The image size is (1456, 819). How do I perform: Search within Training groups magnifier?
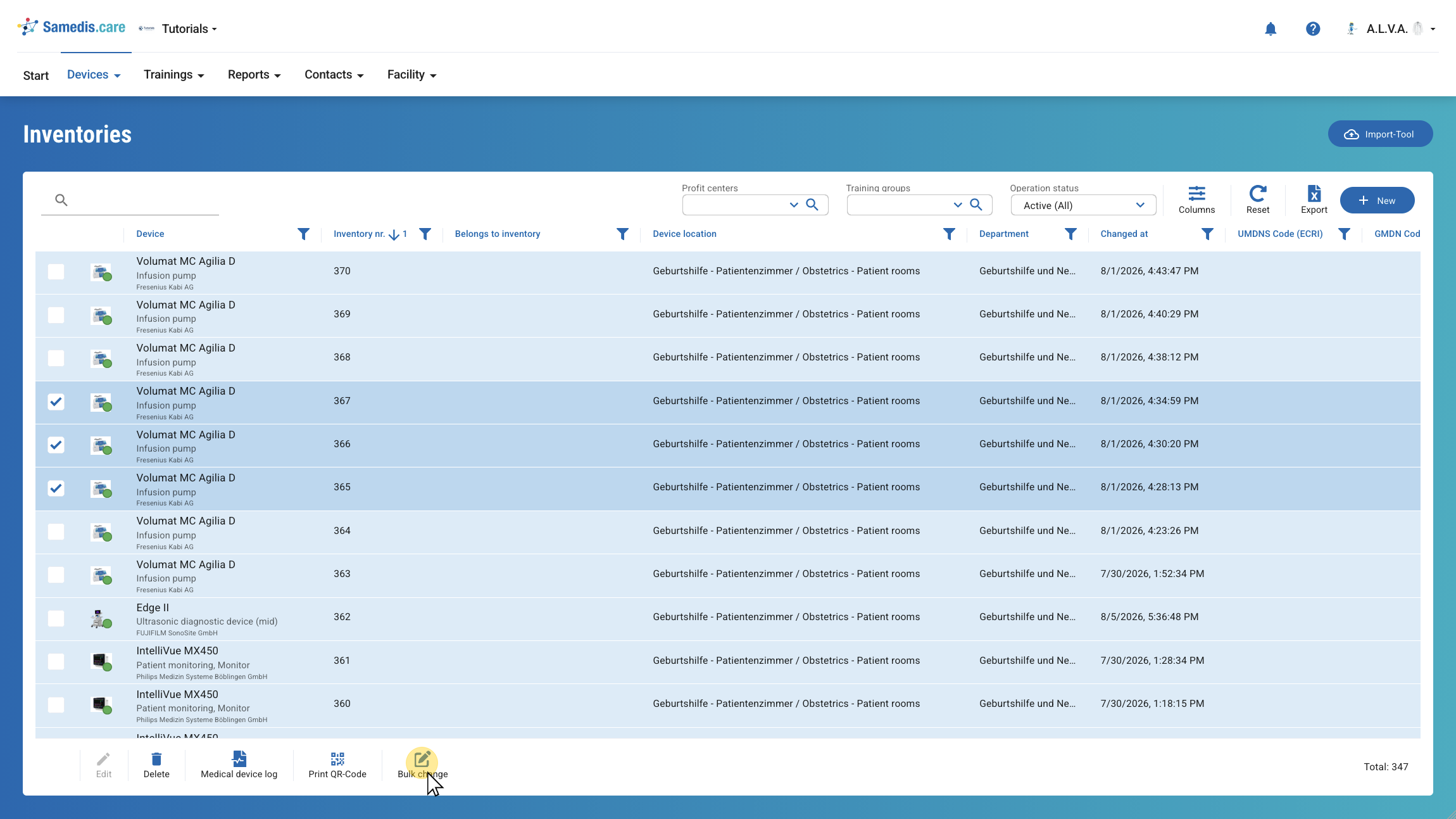click(x=976, y=205)
